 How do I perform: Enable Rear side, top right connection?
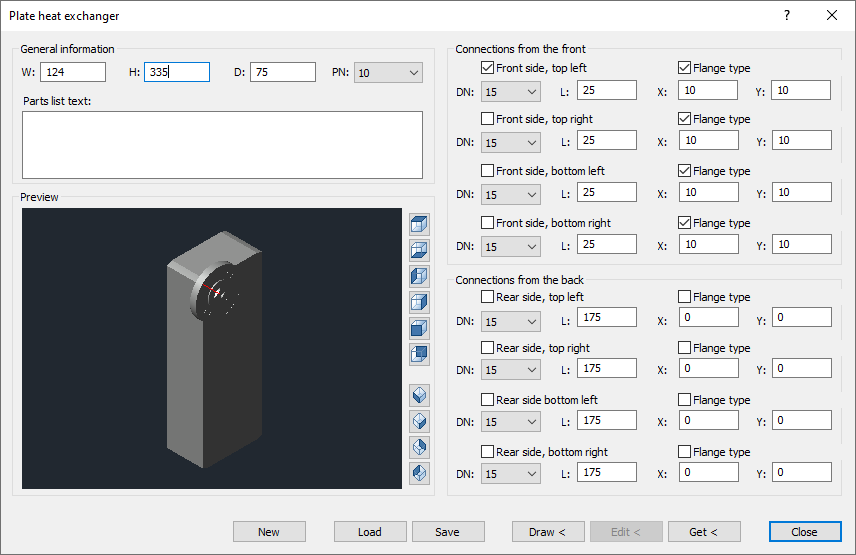point(488,348)
